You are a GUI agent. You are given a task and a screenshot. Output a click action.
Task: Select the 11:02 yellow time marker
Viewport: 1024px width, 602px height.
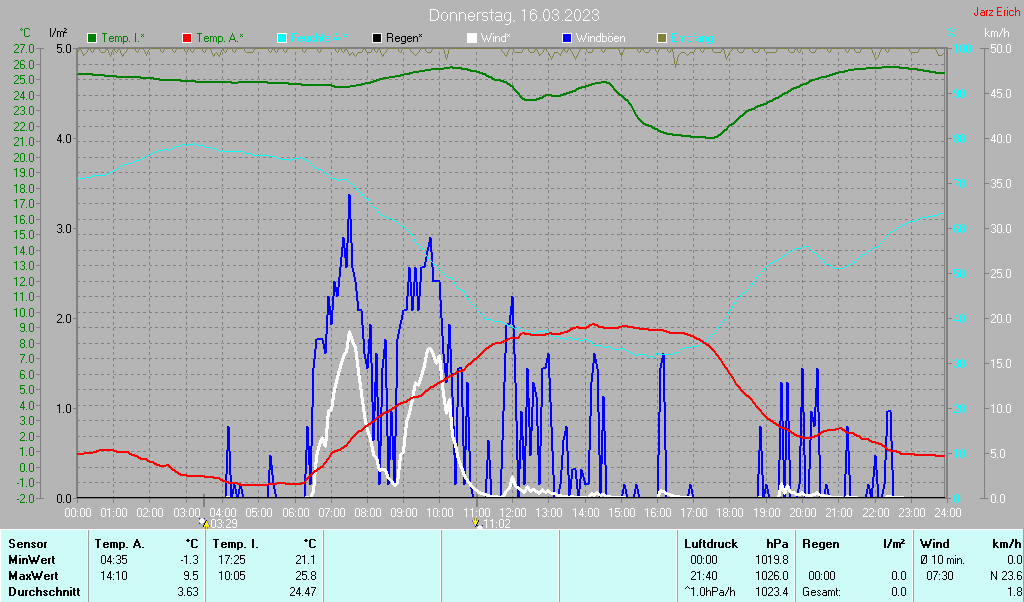[x=477, y=522]
